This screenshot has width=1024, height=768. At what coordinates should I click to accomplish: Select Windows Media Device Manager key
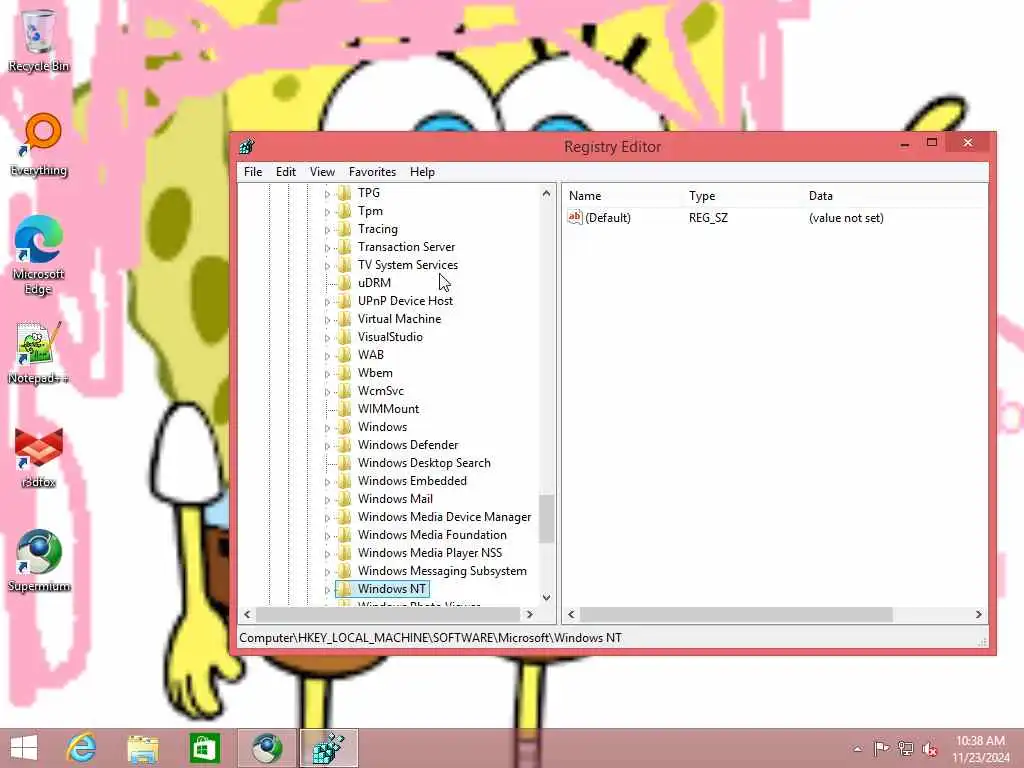pos(444,517)
